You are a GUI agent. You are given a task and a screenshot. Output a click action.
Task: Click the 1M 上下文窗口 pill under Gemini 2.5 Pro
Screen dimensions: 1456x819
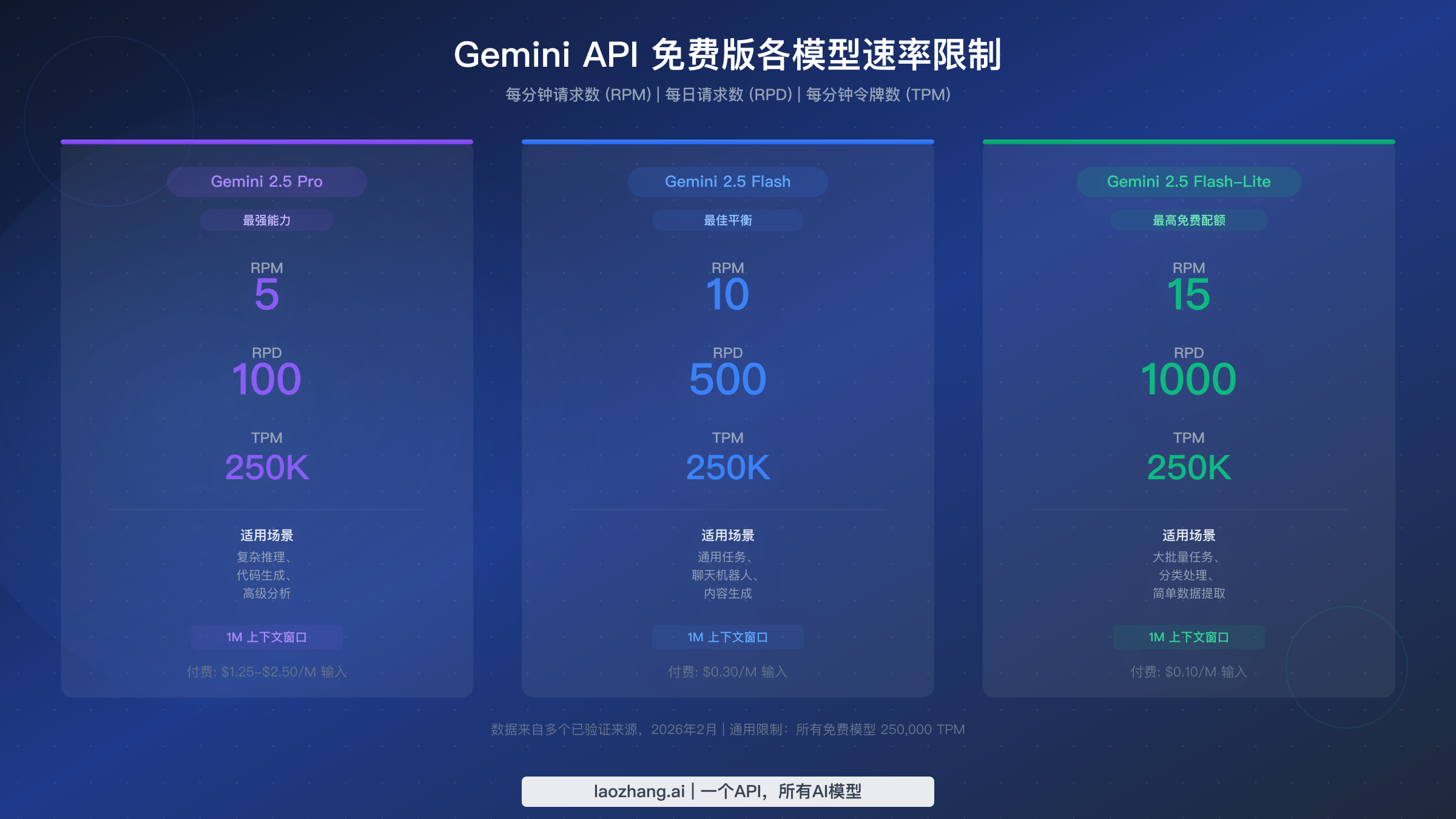click(266, 636)
